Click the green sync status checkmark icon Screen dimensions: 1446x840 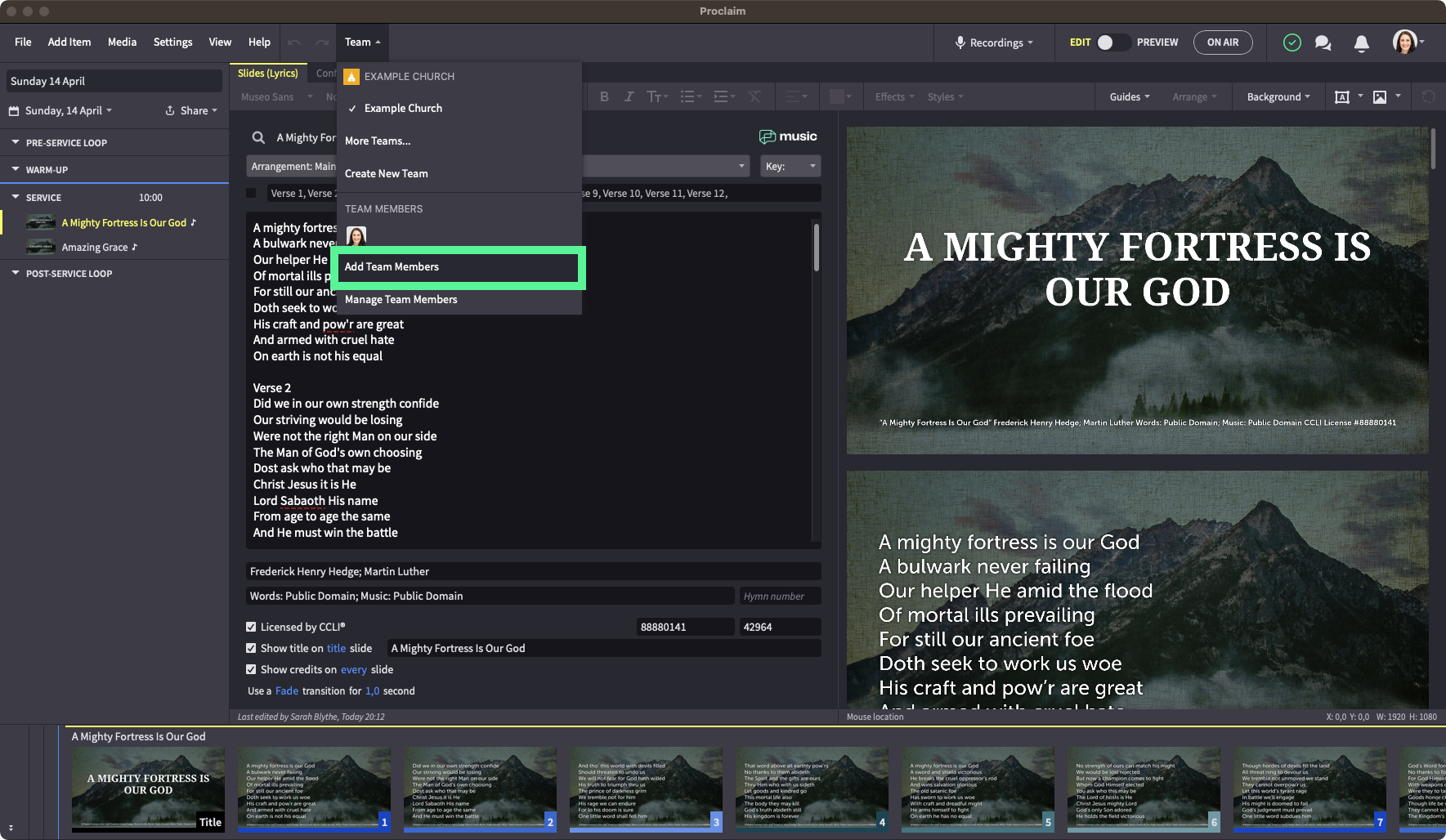[1292, 42]
